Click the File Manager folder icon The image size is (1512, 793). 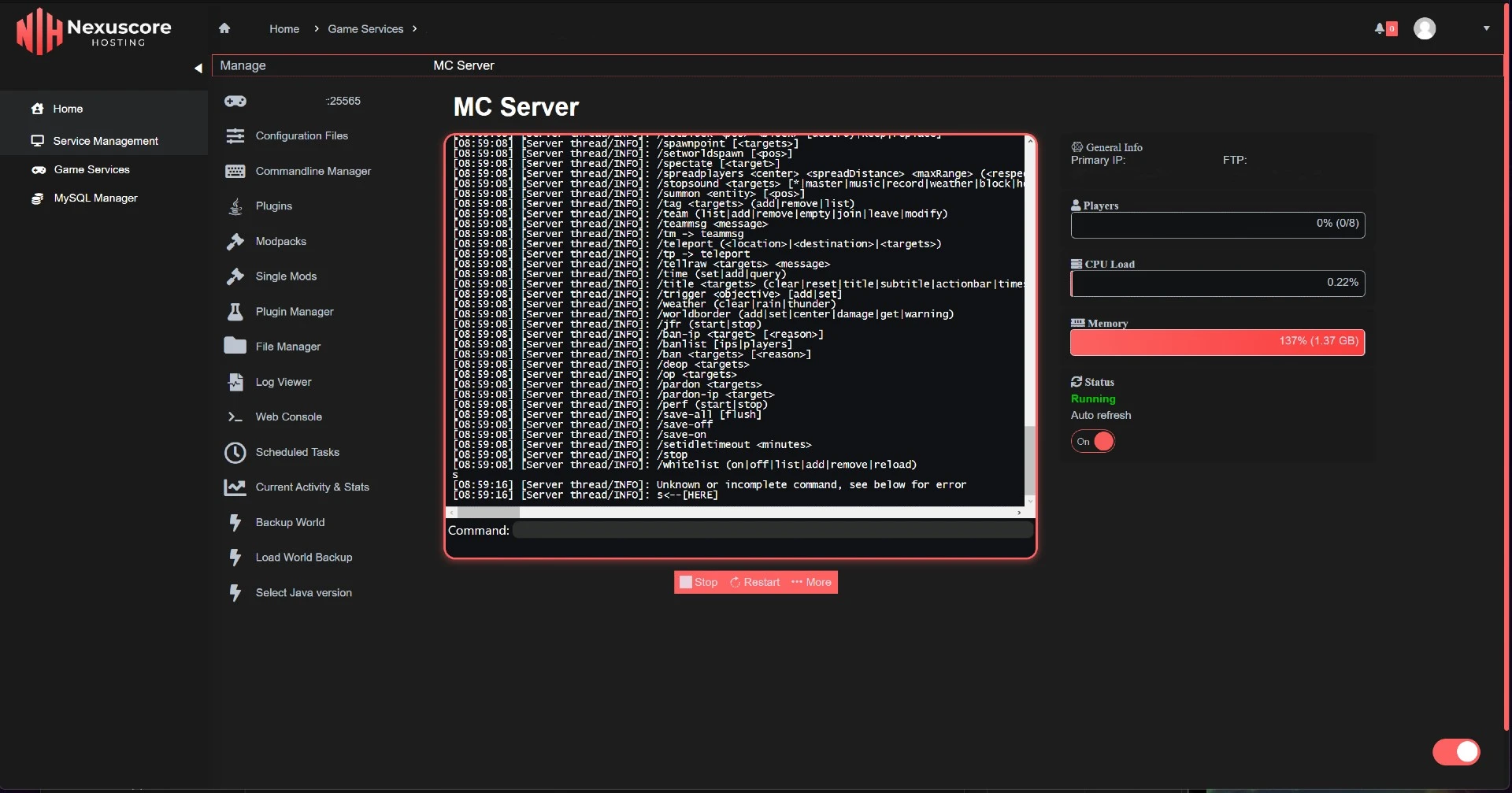click(x=235, y=346)
